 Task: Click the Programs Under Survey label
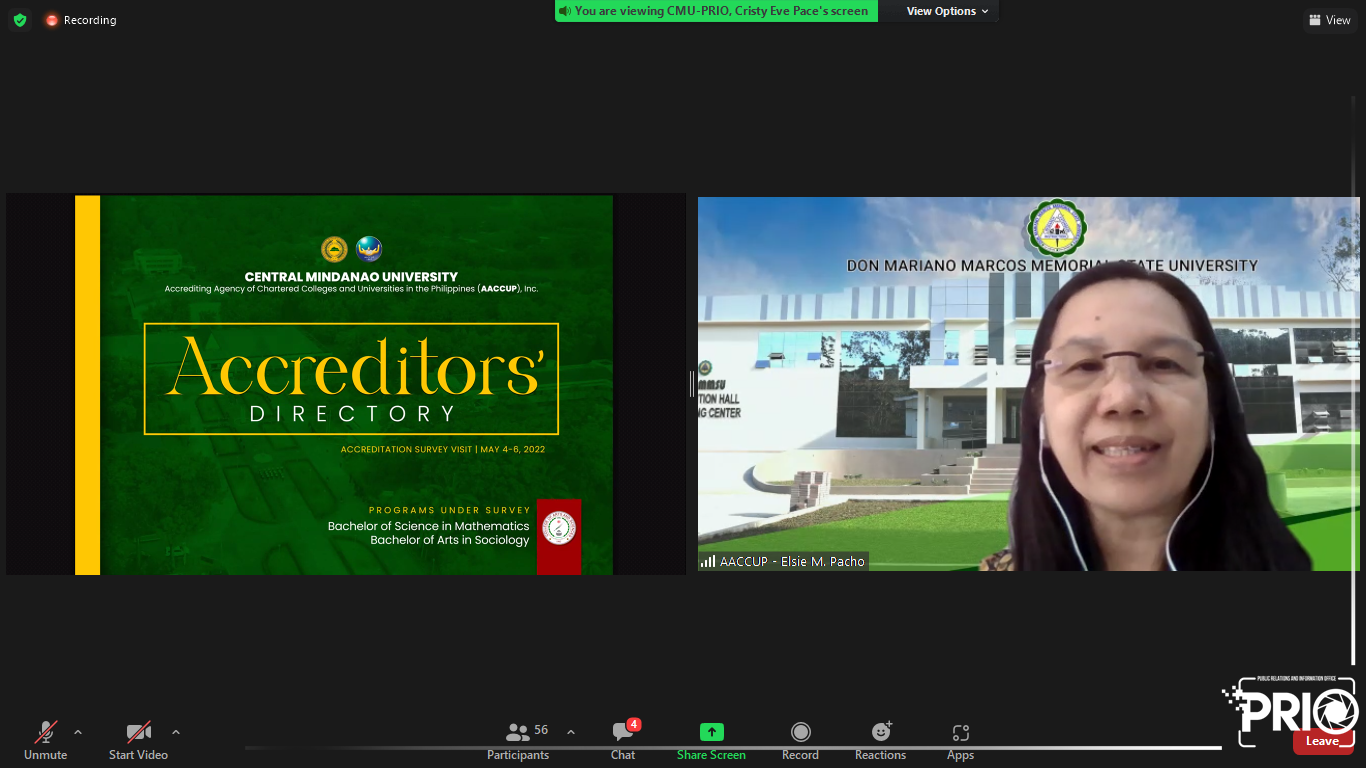pos(450,510)
